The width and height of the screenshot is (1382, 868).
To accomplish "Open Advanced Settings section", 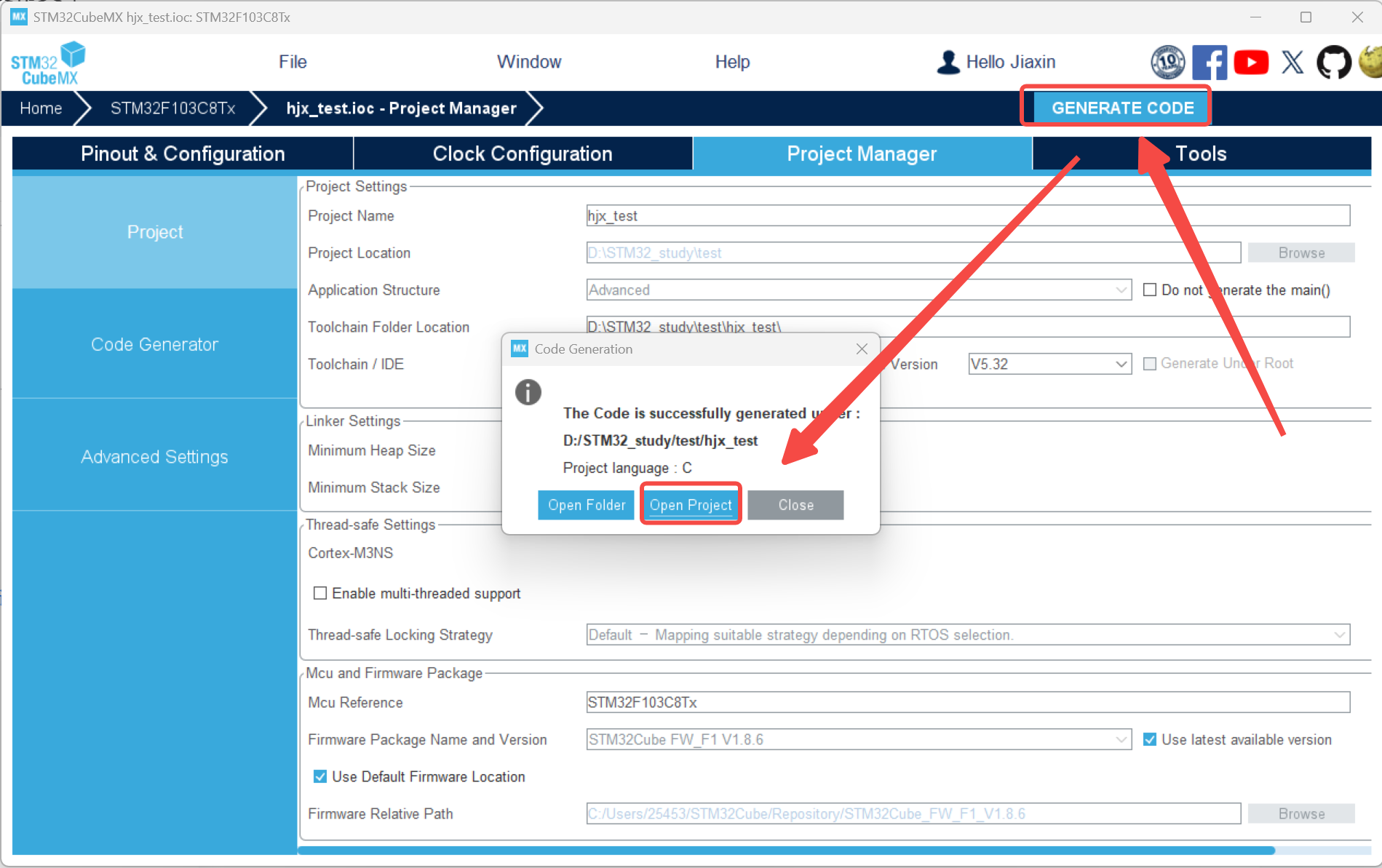I will (x=154, y=457).
